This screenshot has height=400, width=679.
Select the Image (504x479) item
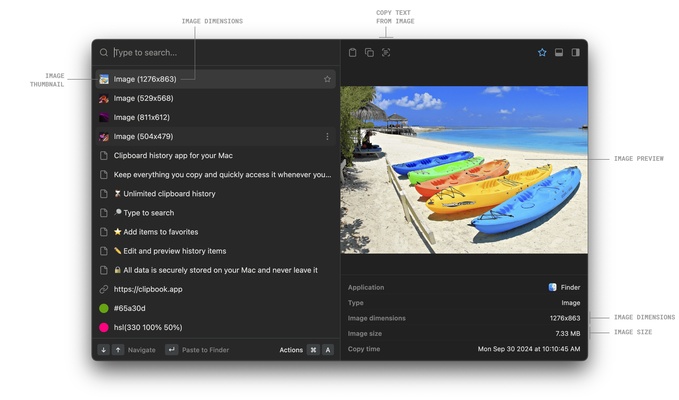click(x=216, y=136)
